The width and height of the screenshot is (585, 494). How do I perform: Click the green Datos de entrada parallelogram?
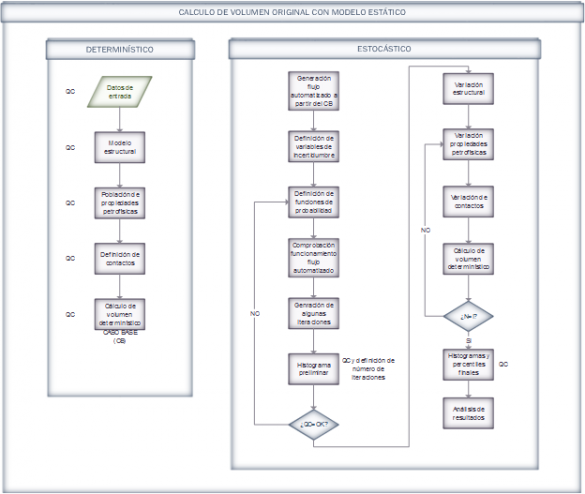120,92
